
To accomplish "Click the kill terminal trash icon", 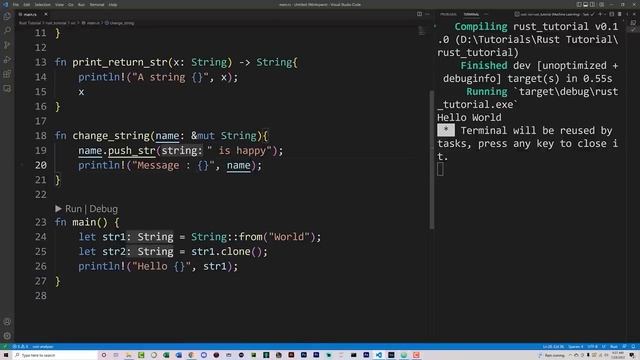I will pyautogui.click(x=619, y=14).
